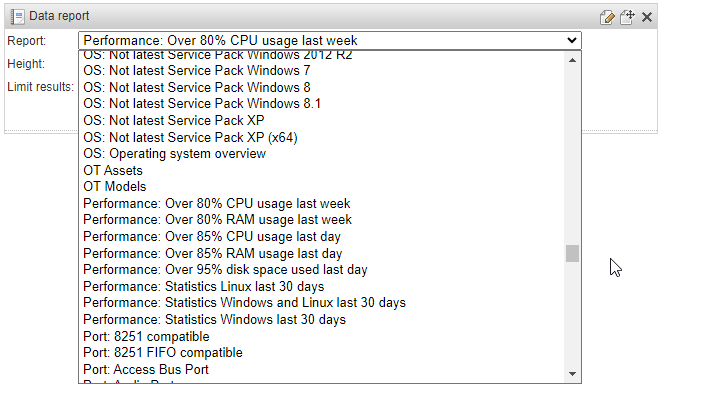Open the Report dropdown combo box
Screen dimensions: 719x419
point(330,40)
